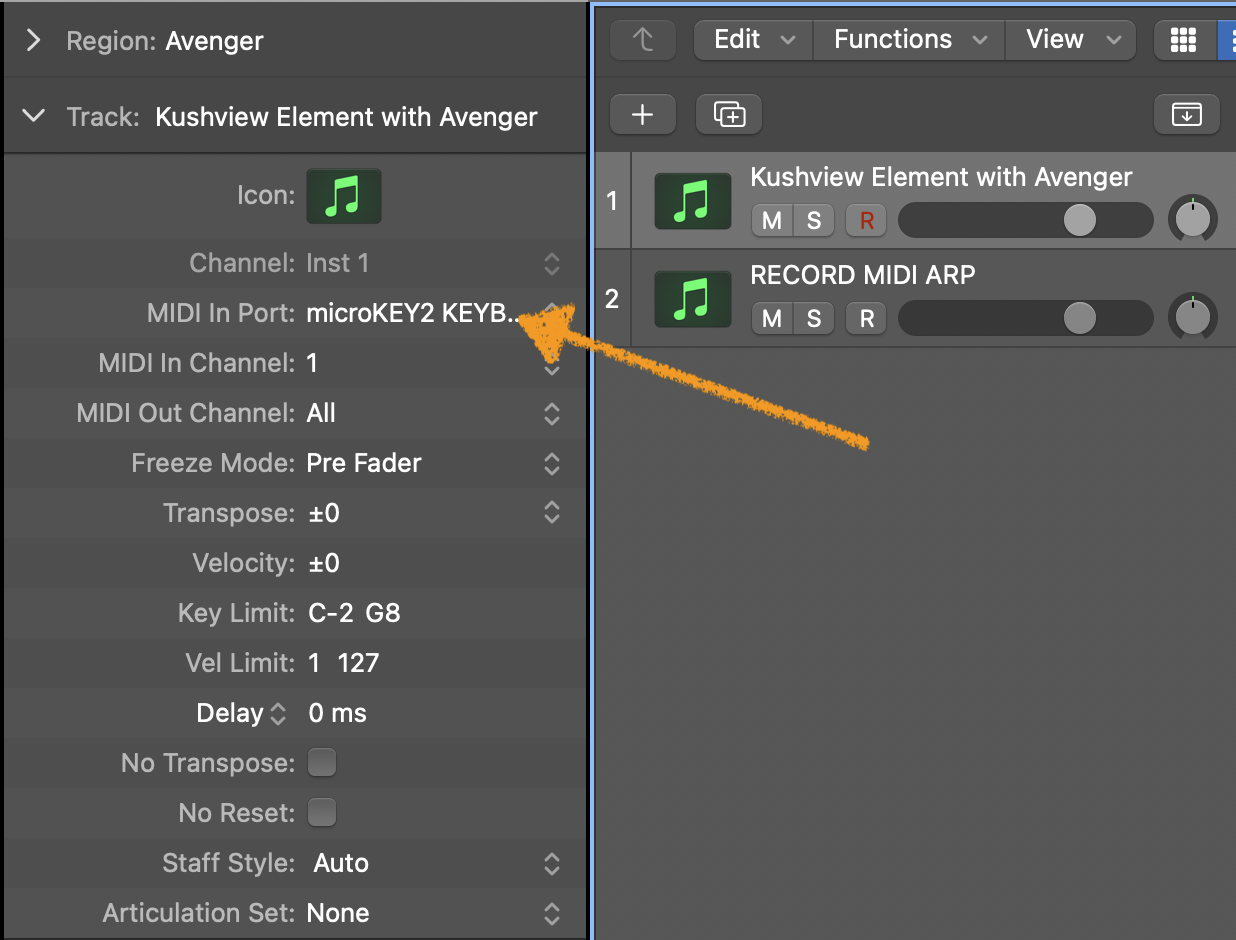This screenshot has width=1236, height=940.
Task: Click track number 2 in the track list
Action: 612,299
